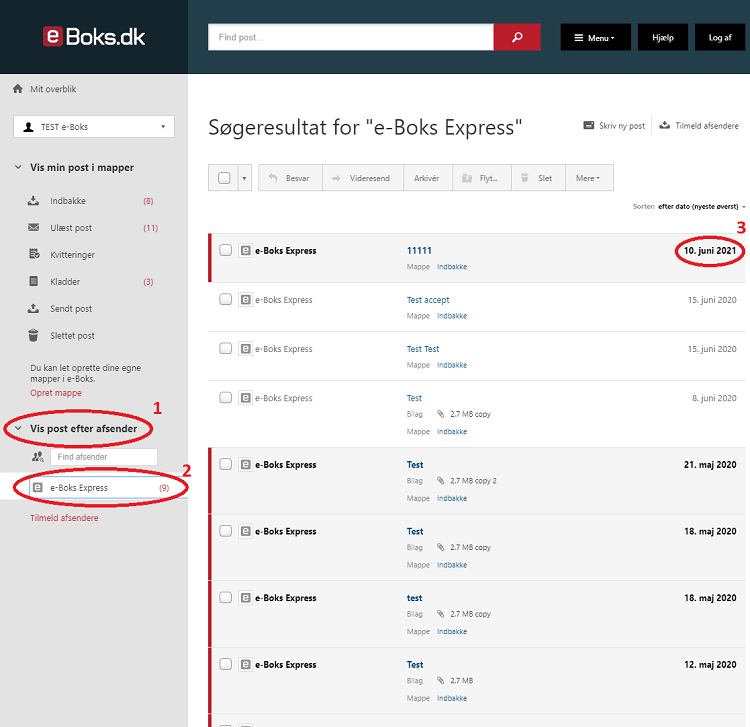Click the document icon of 12. maj 2020 message

coord(245,664)
